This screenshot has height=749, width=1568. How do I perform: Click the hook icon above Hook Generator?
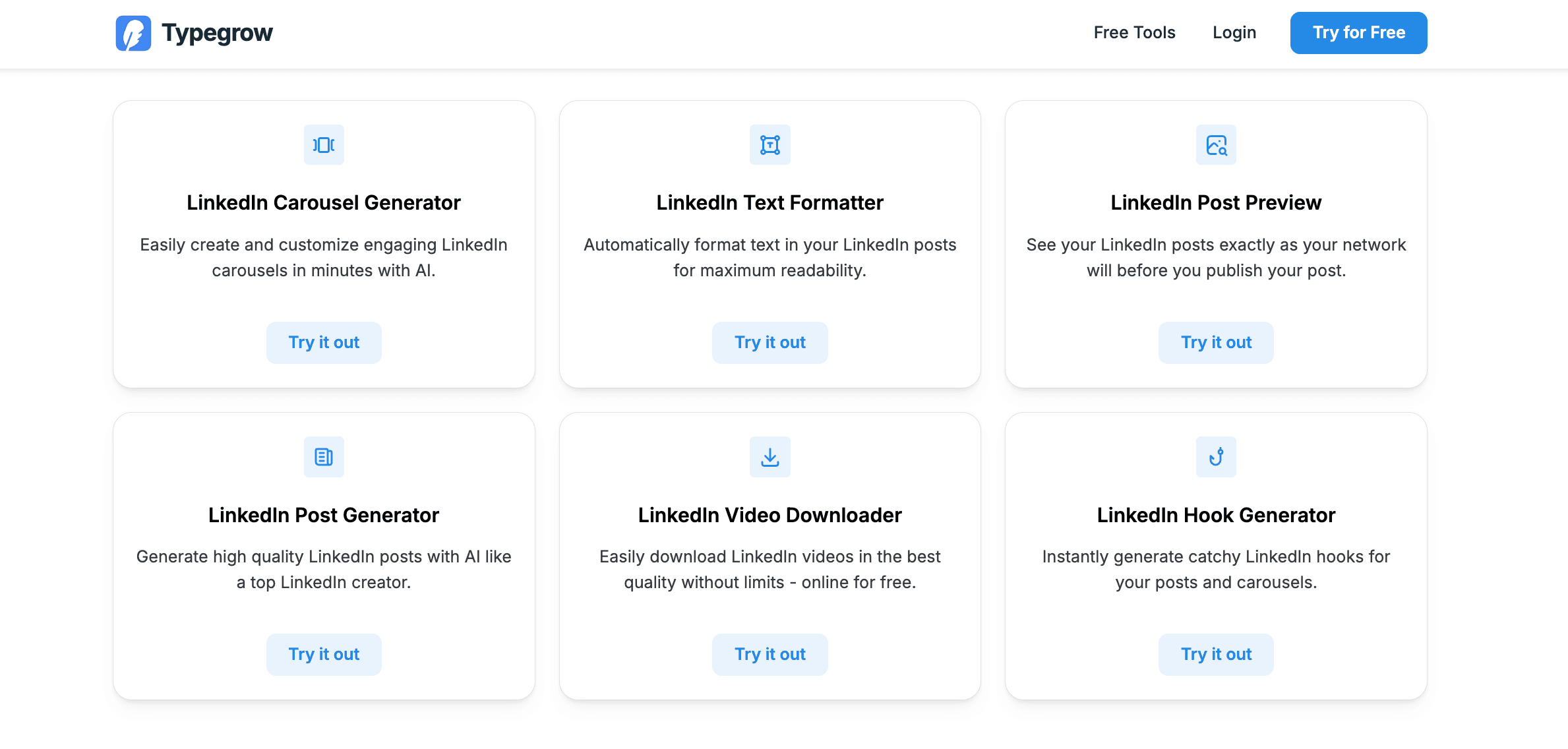tap(1216, 457)
